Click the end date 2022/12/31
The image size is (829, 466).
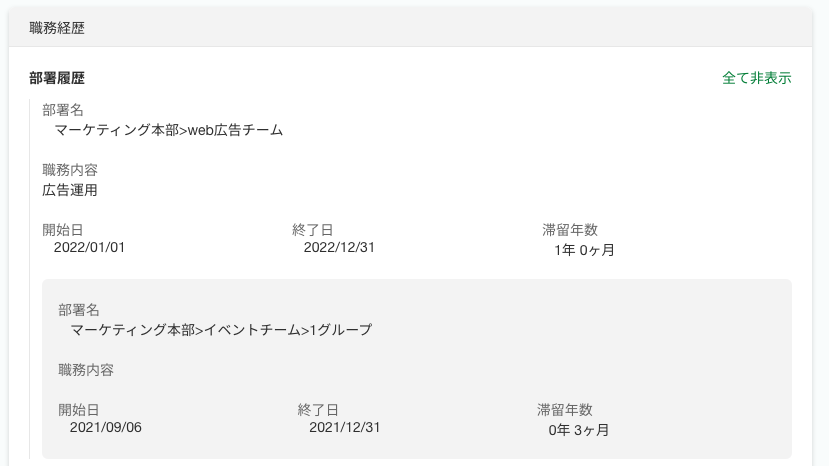339,248
